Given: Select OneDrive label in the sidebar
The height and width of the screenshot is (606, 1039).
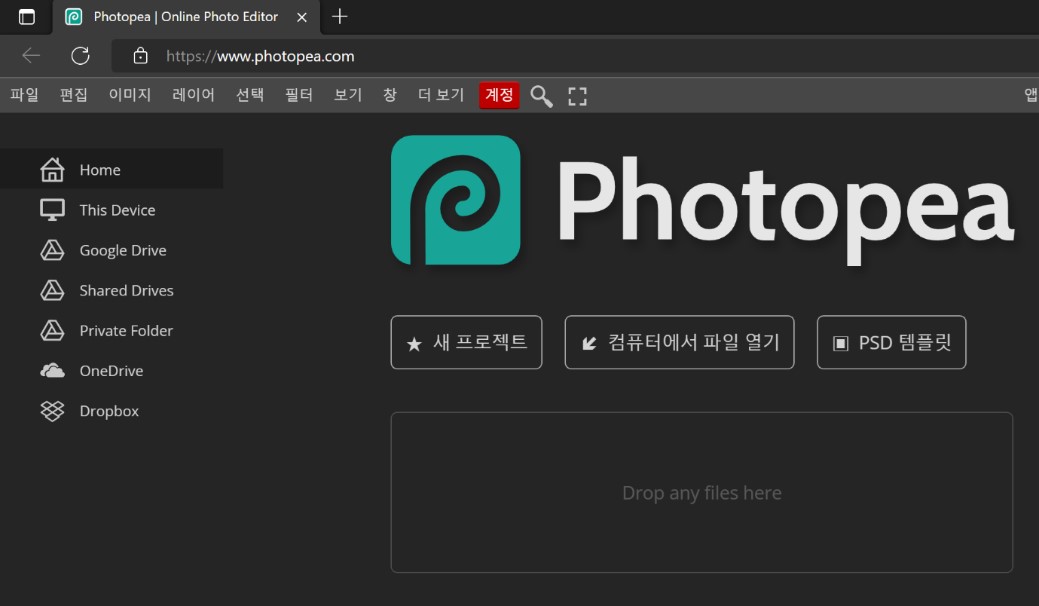Looking at the screenshot, I should pos(111,371).
